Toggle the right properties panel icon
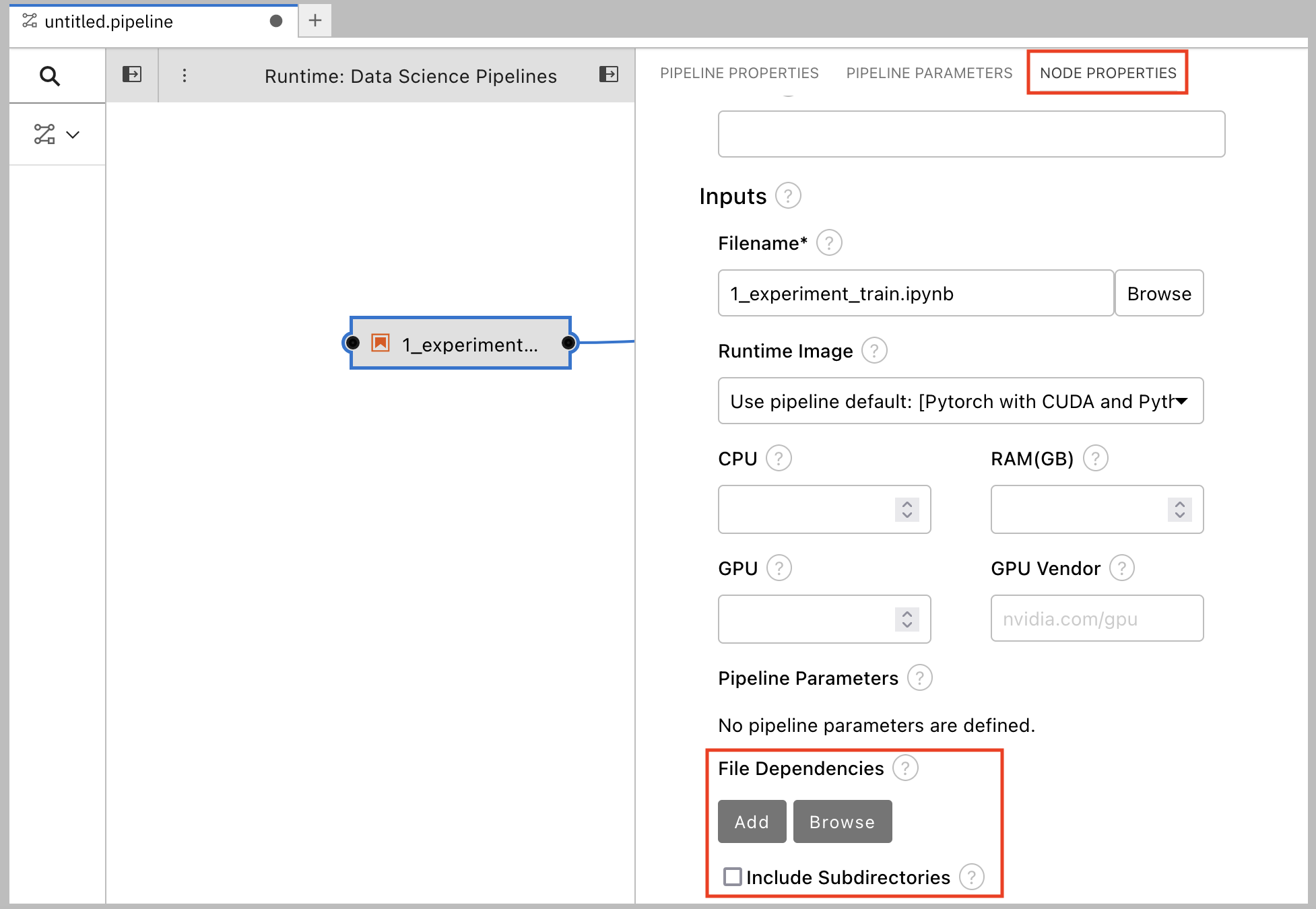 (609, 74)
